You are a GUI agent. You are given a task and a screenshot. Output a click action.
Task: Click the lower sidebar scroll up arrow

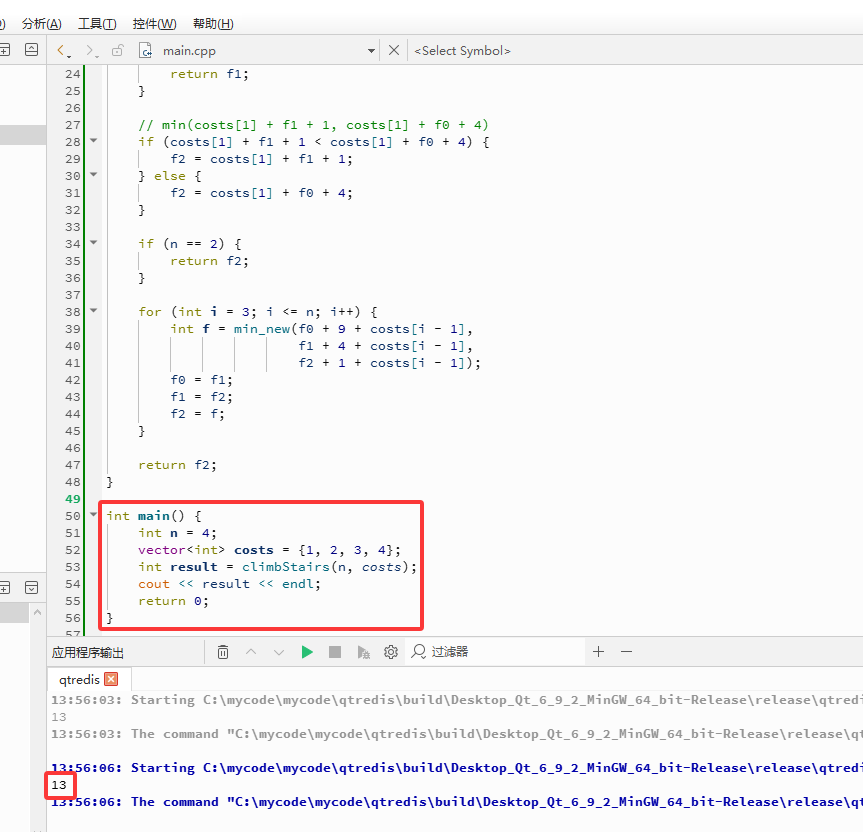coord(37,612)
